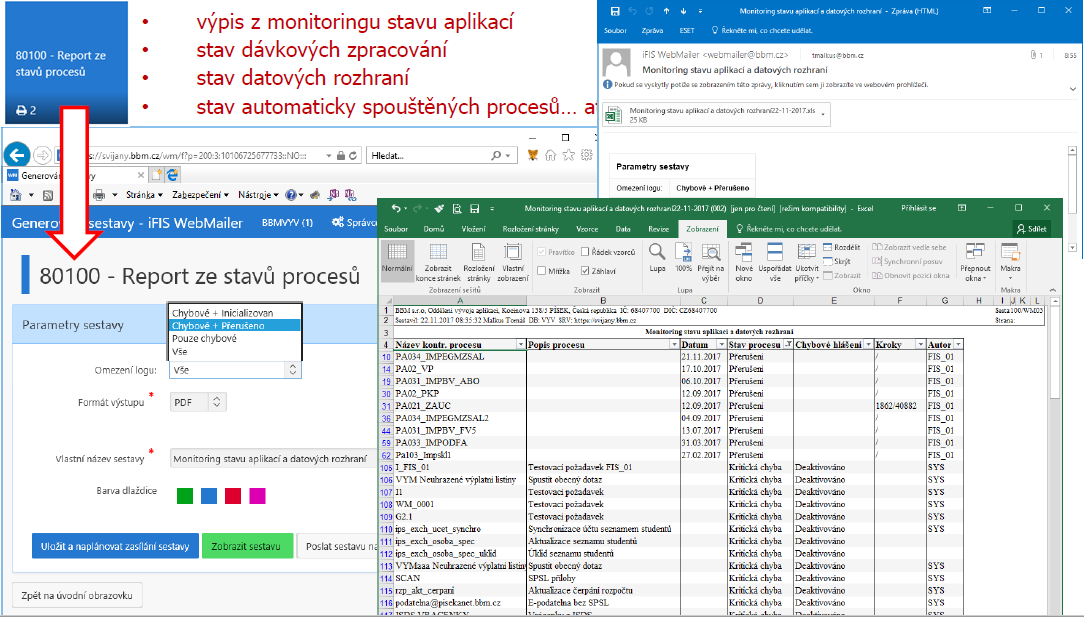Switch to the Vzorce ribbon tab
The height and width of the screenshot is (617, 1084).
click(x=587, y=229)
